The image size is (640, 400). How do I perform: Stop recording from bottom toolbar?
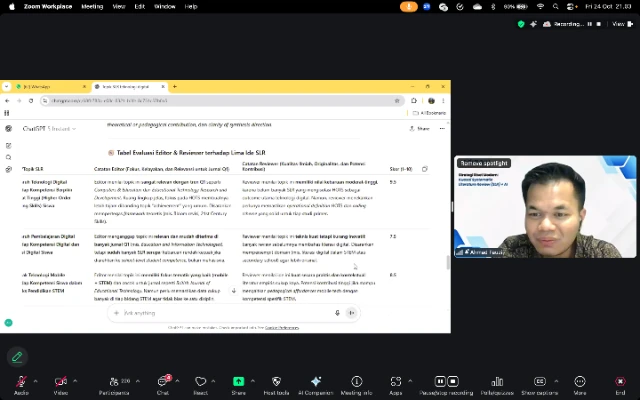(453, 381)
